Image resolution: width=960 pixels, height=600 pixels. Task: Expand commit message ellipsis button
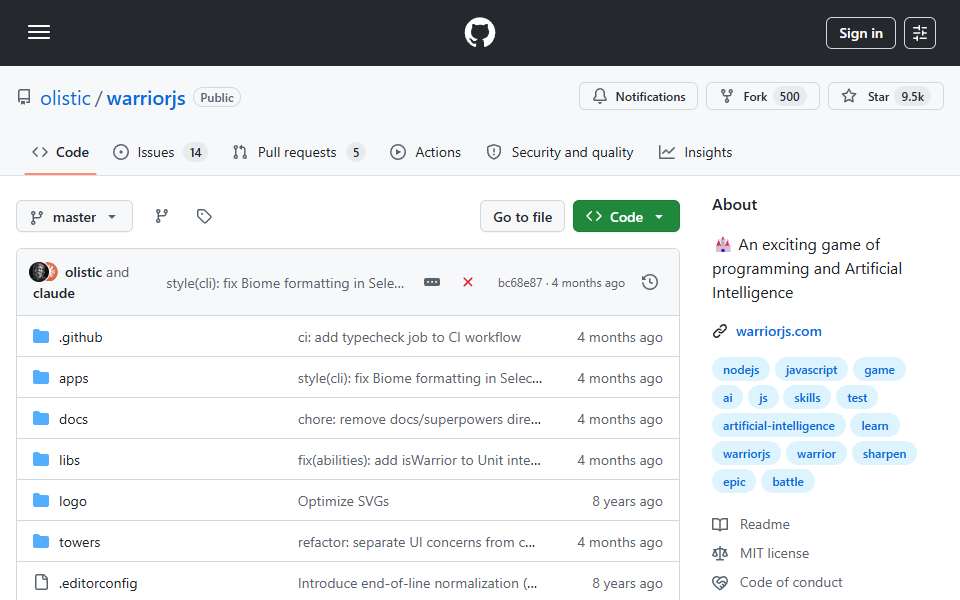click(432, 282)
